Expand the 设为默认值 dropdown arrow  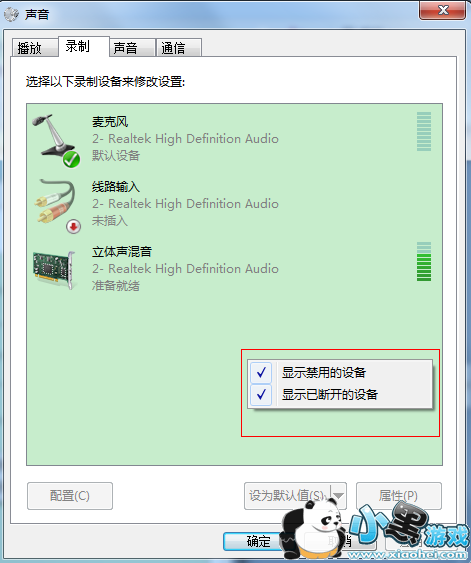(338, 496)
